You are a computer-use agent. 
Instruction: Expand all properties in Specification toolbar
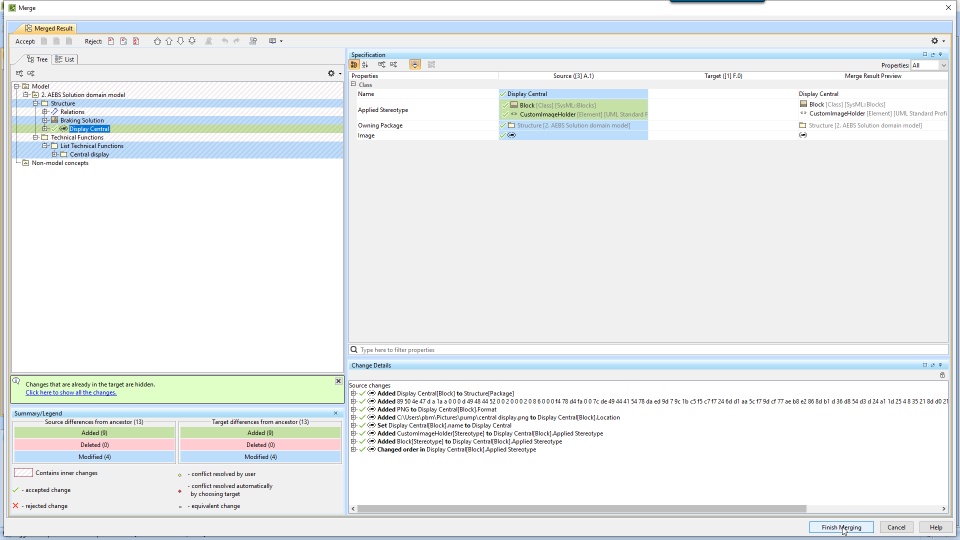[381, 65]
